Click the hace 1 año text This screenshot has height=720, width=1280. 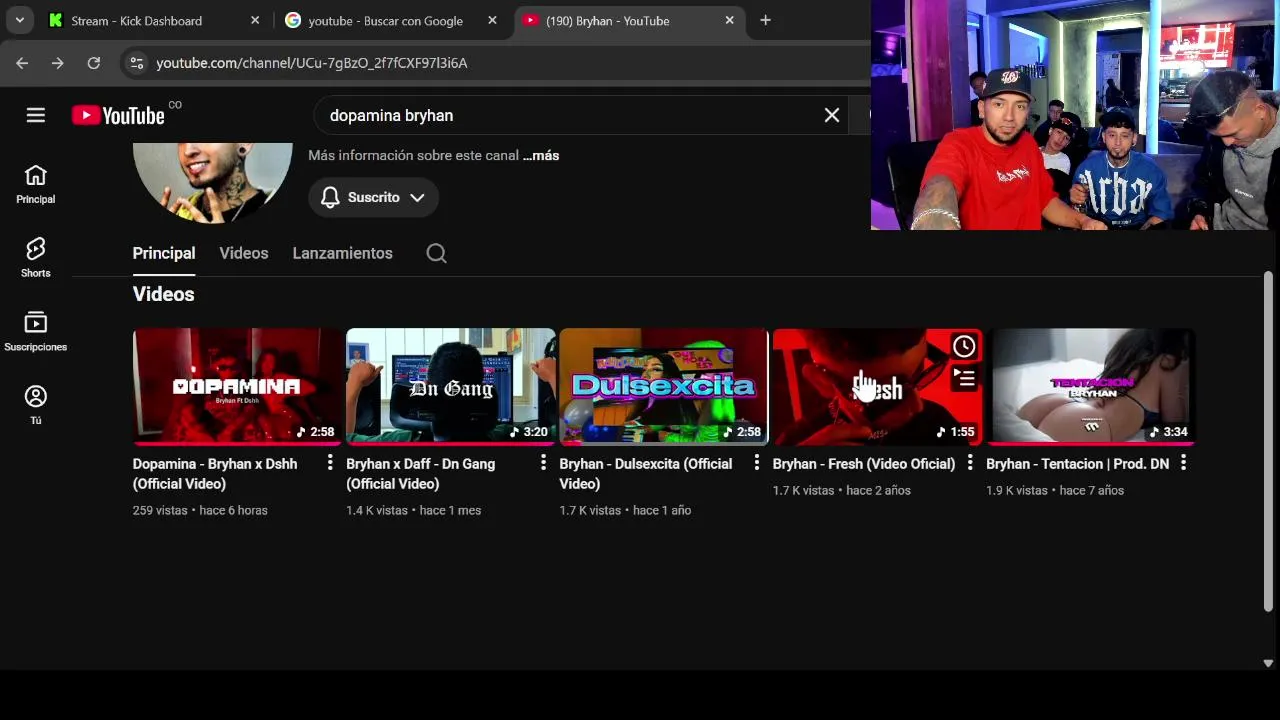663,510
